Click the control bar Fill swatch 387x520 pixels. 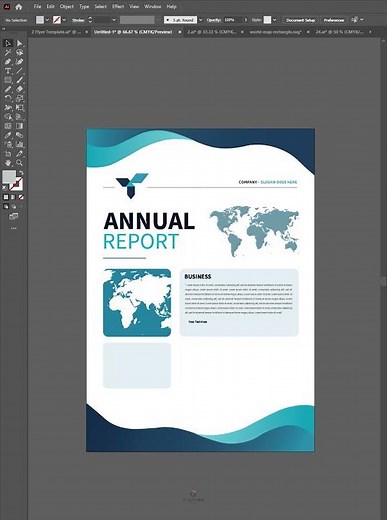pos(40,20)
